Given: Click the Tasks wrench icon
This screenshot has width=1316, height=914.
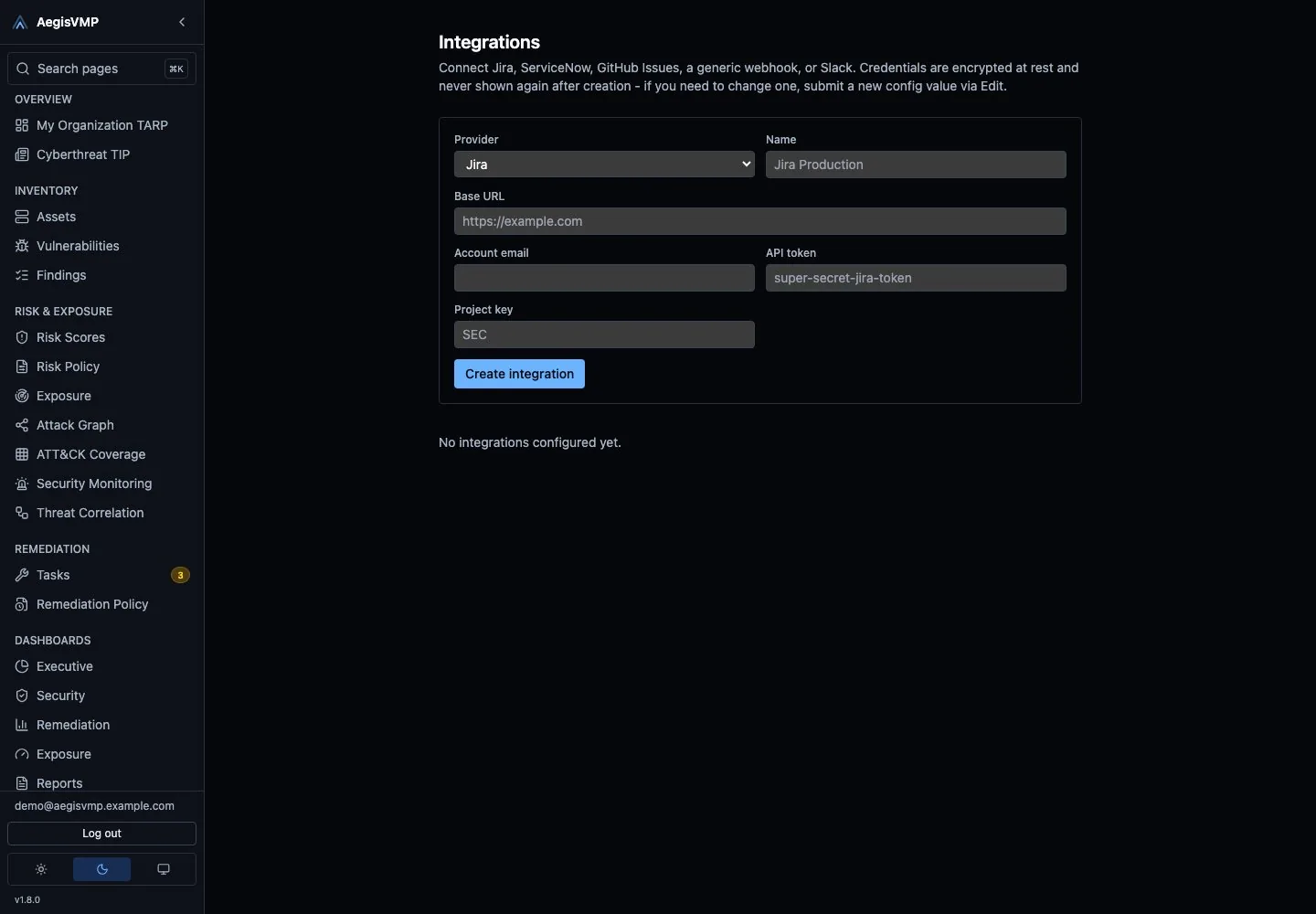Looking at the screenshot, I should (22, 575).
